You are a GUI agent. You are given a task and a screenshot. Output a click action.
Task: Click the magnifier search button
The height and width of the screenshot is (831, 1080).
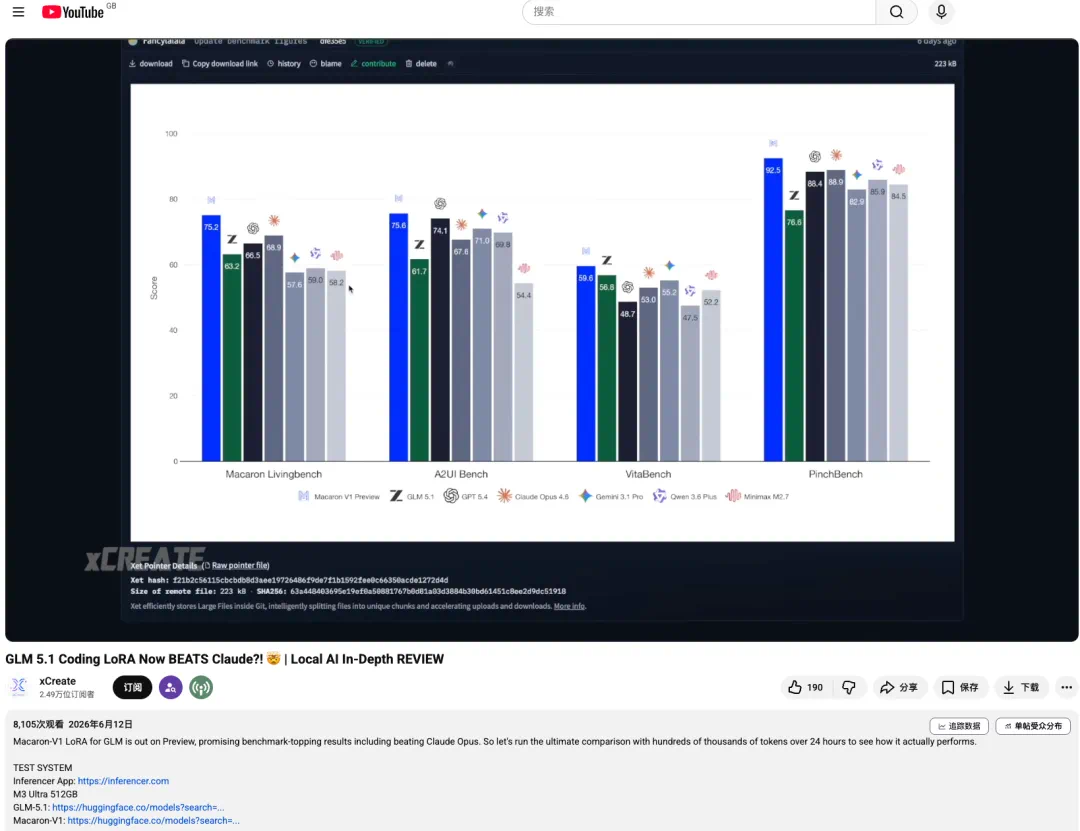pos(896,12)
